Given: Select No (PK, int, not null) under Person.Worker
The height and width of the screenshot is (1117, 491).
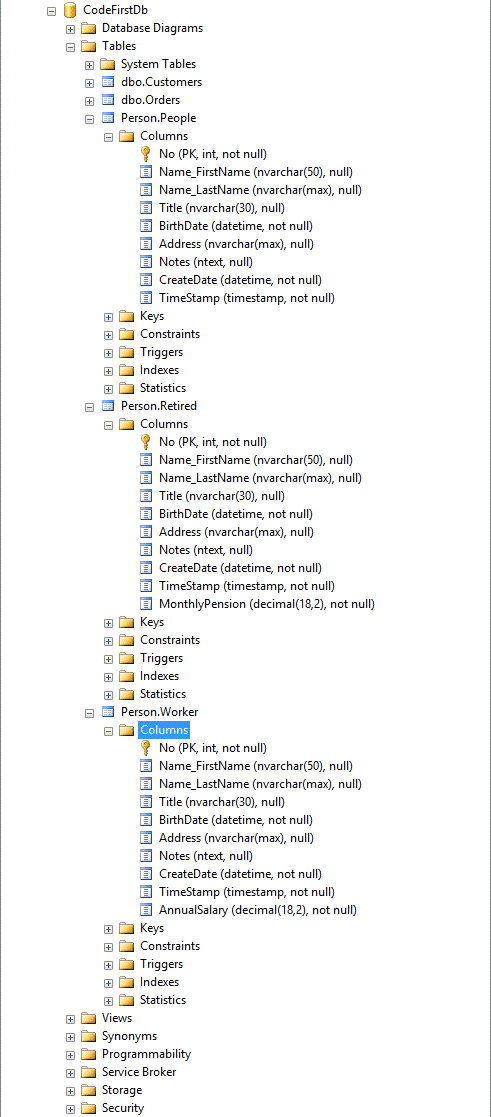Looking at the screenshot, I should click(212, 748).
